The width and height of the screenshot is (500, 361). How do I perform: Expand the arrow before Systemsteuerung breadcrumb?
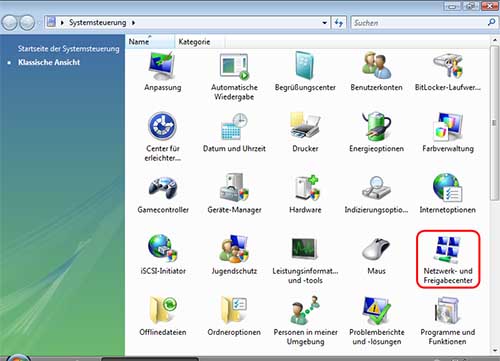point(62,23)
